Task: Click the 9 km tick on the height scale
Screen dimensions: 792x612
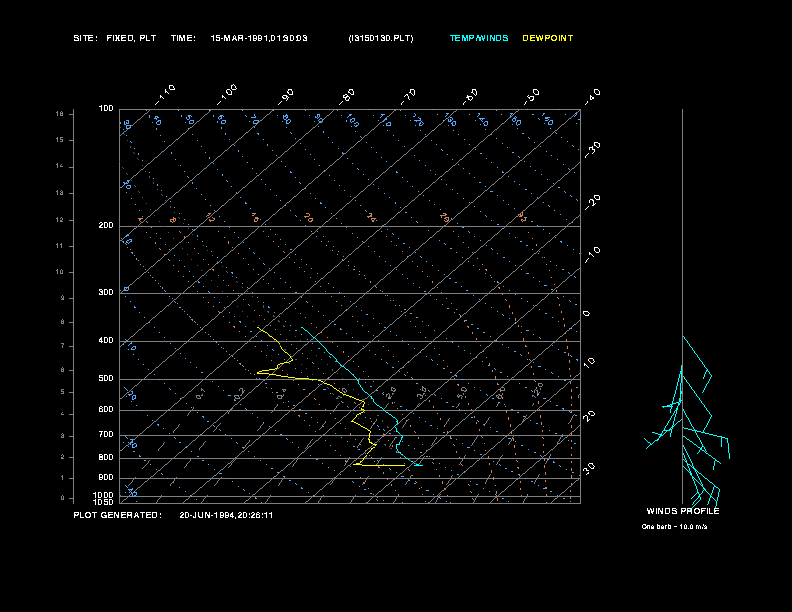Action: [63, 298]
